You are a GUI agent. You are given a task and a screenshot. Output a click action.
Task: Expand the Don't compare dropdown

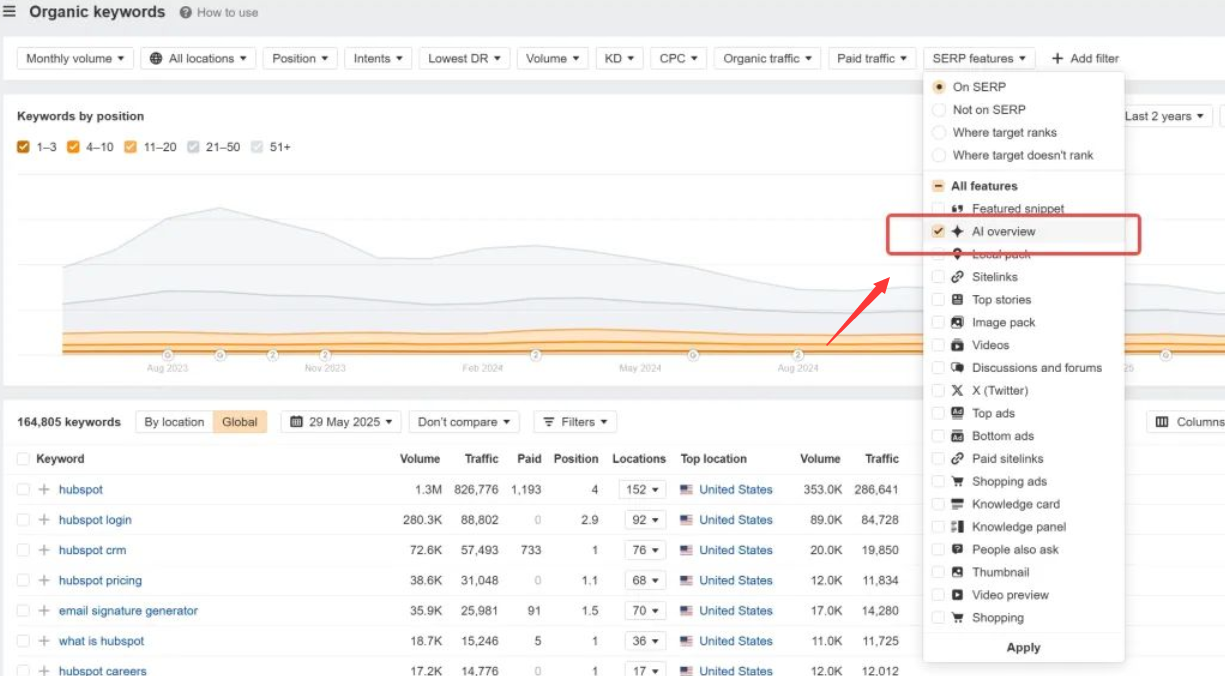point(464,422)
